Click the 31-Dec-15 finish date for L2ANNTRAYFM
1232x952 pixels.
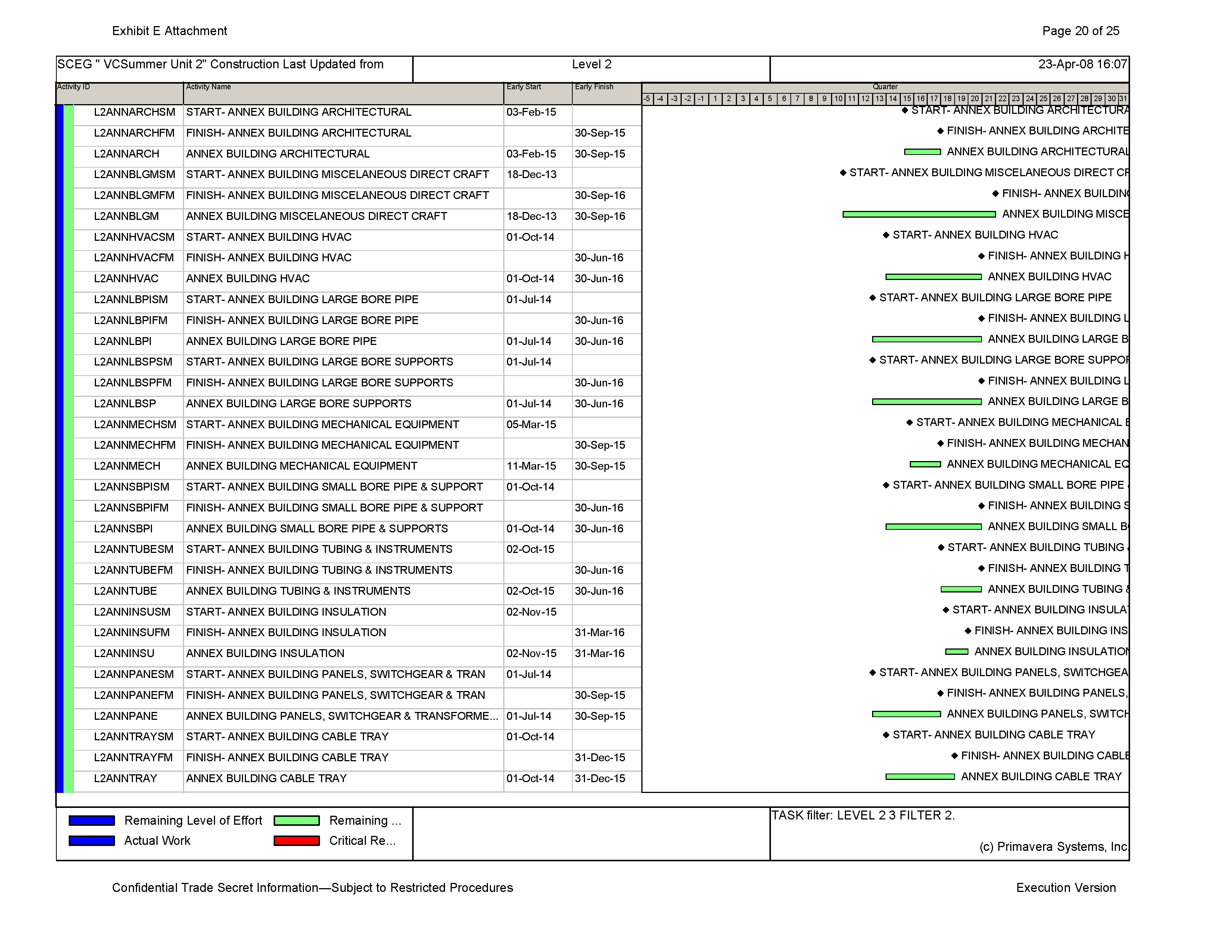click(x=600, y=758)
